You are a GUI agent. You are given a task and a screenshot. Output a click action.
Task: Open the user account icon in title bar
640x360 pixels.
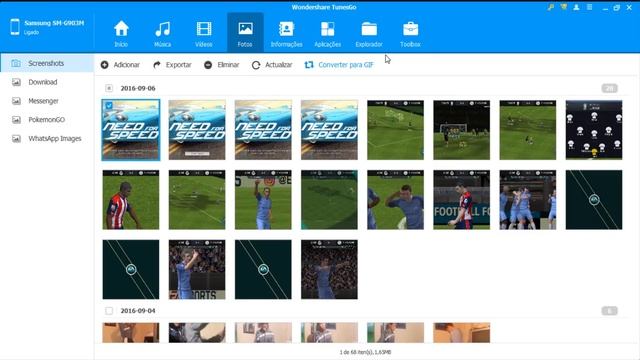pyautogui.click(x=576, y=7)
